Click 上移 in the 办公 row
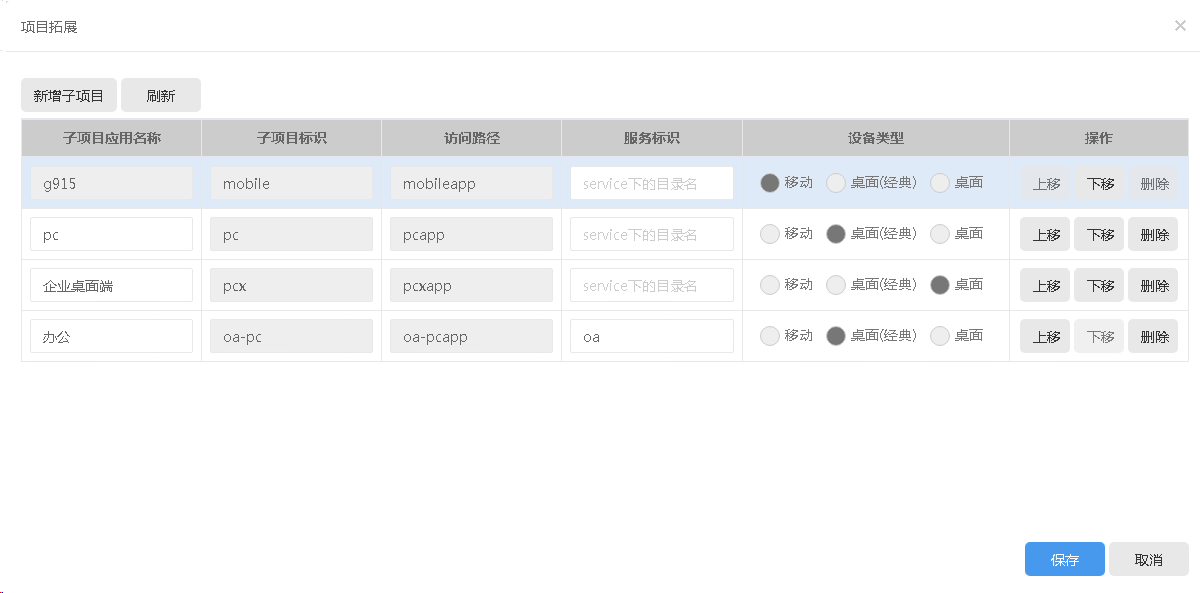The image size is (1200, 593). 1045,336
